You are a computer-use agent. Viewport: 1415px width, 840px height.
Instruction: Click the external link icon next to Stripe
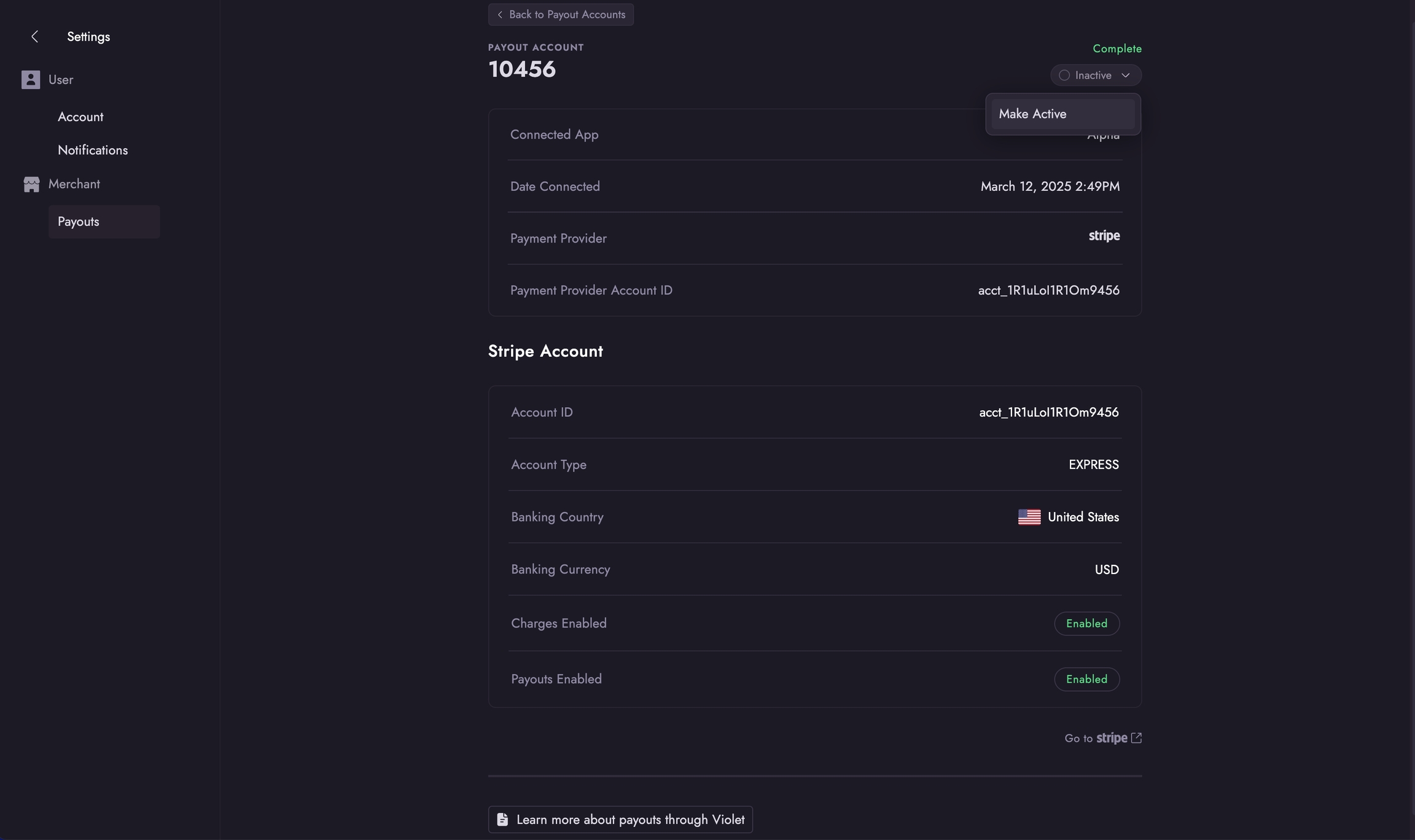tap(1136, 738)
